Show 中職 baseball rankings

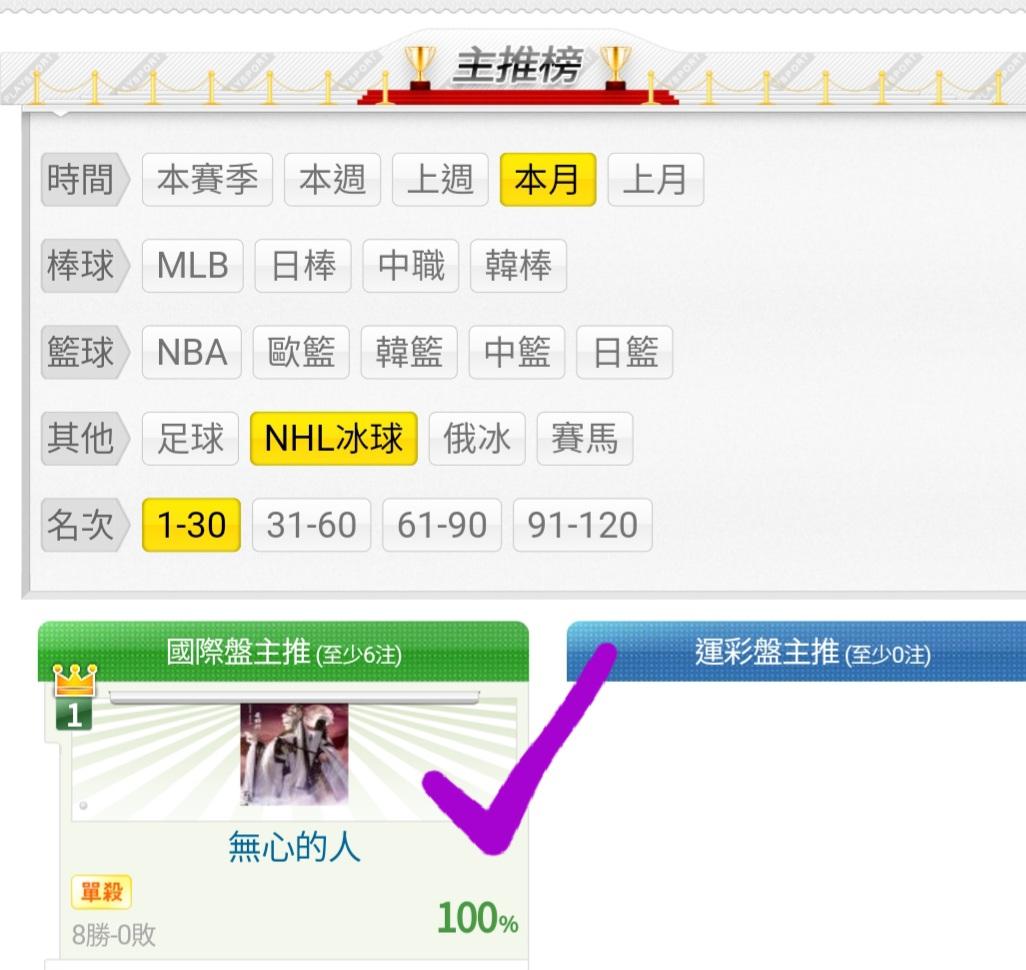411,266
